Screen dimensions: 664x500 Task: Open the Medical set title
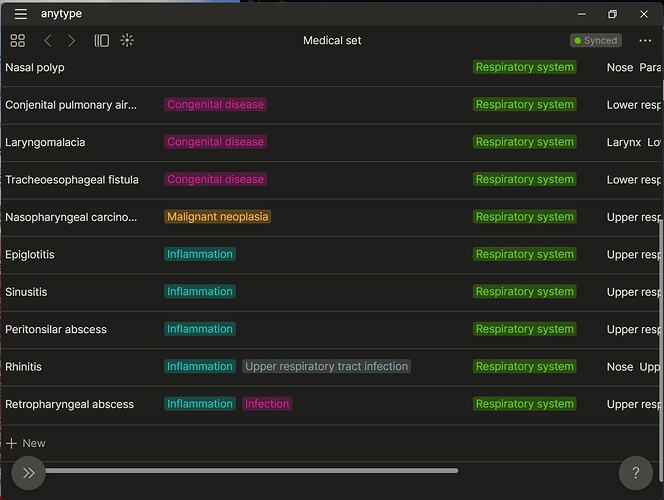click(332, 41)
